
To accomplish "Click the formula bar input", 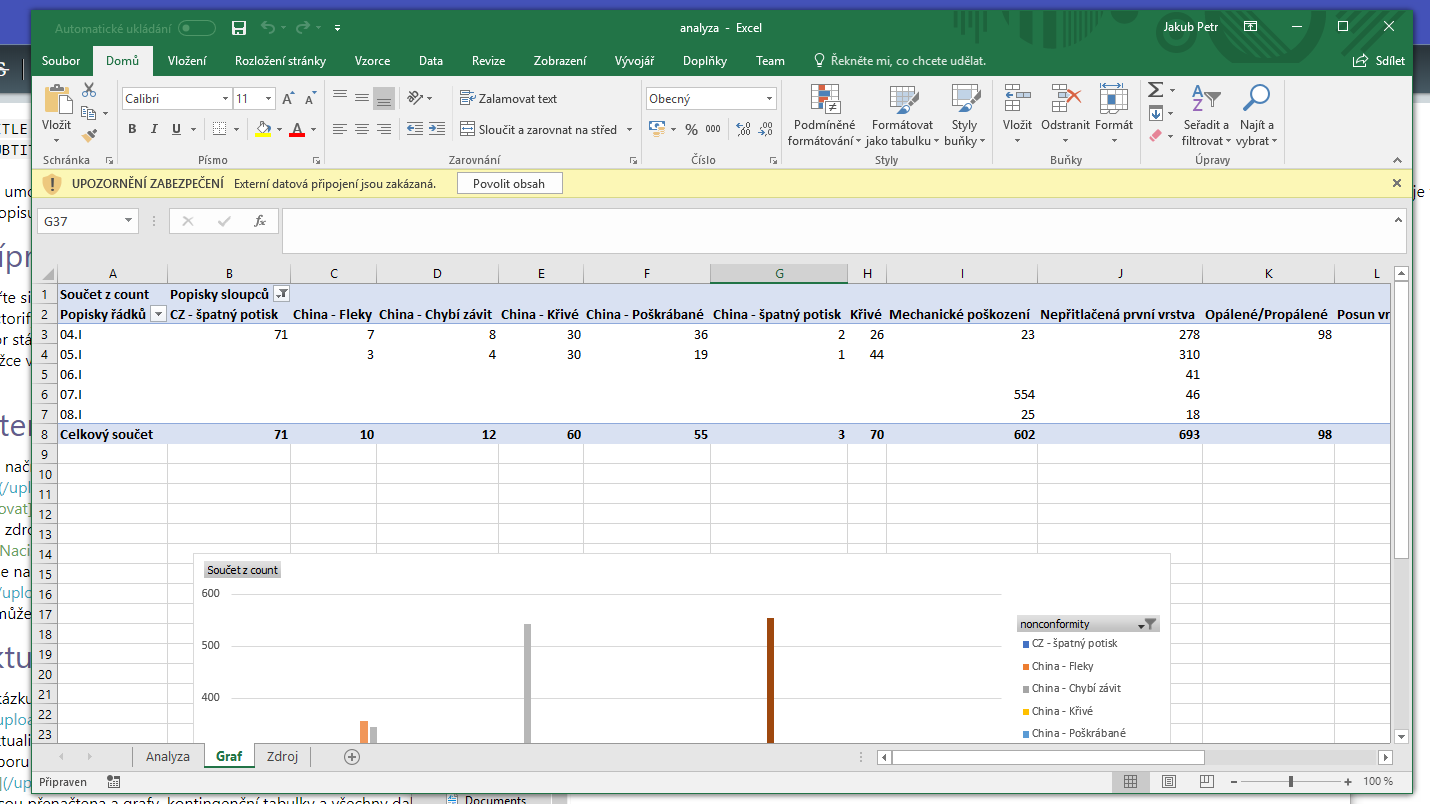I will [x=842, y=231].
